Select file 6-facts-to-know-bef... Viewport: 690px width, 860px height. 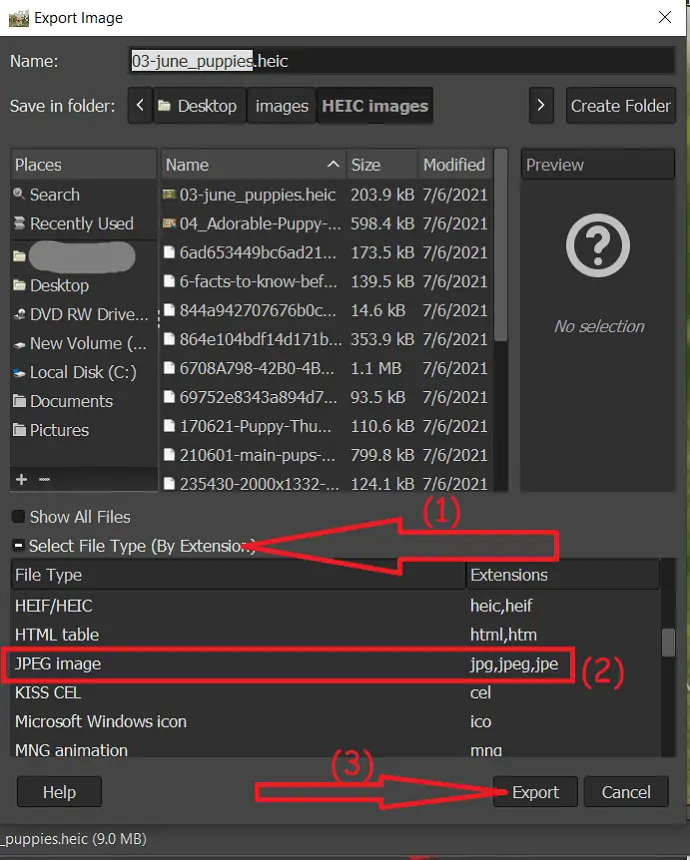tap(326, 281)
